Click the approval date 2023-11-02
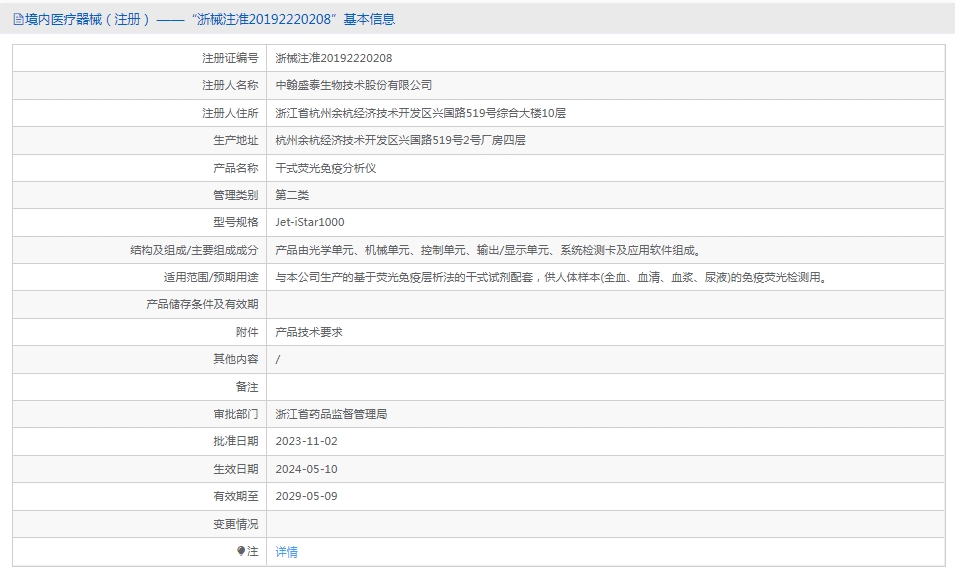 click(306, 441)
